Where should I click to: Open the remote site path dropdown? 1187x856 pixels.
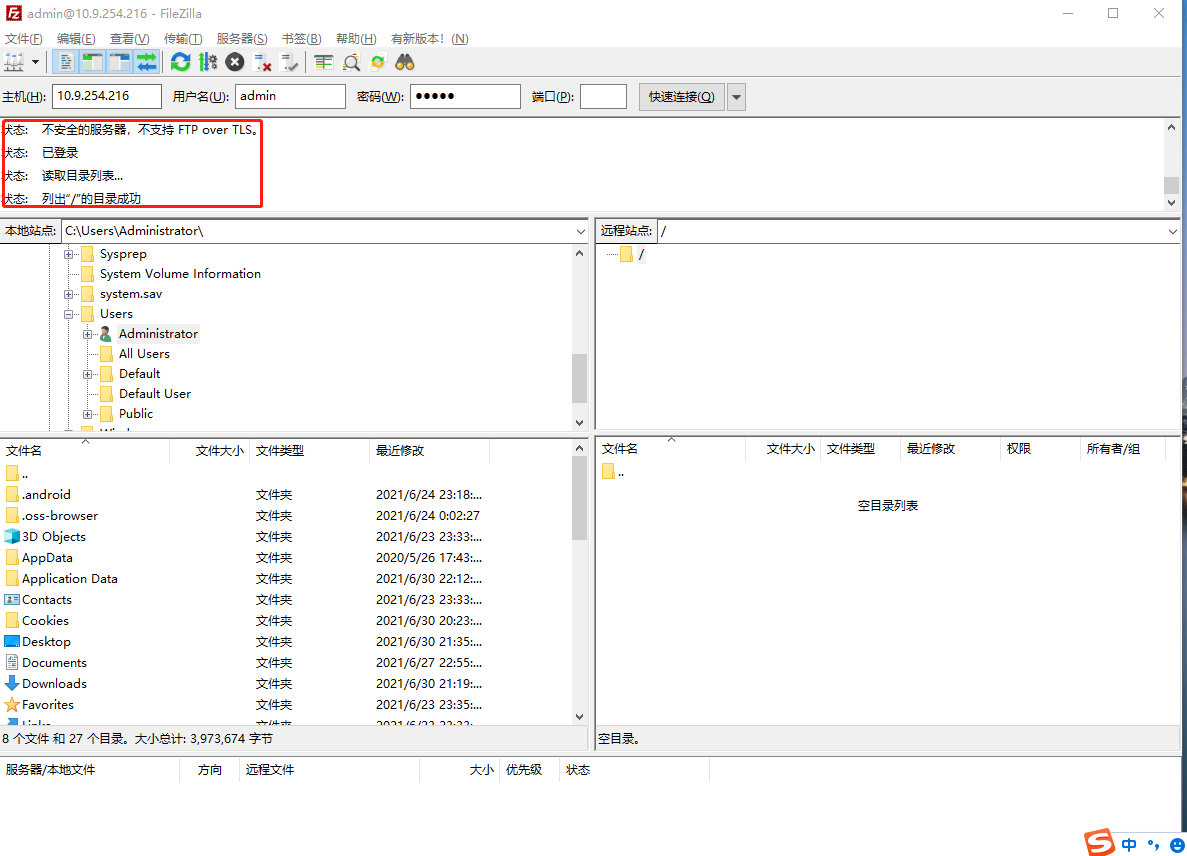[x=1173, y=232]
